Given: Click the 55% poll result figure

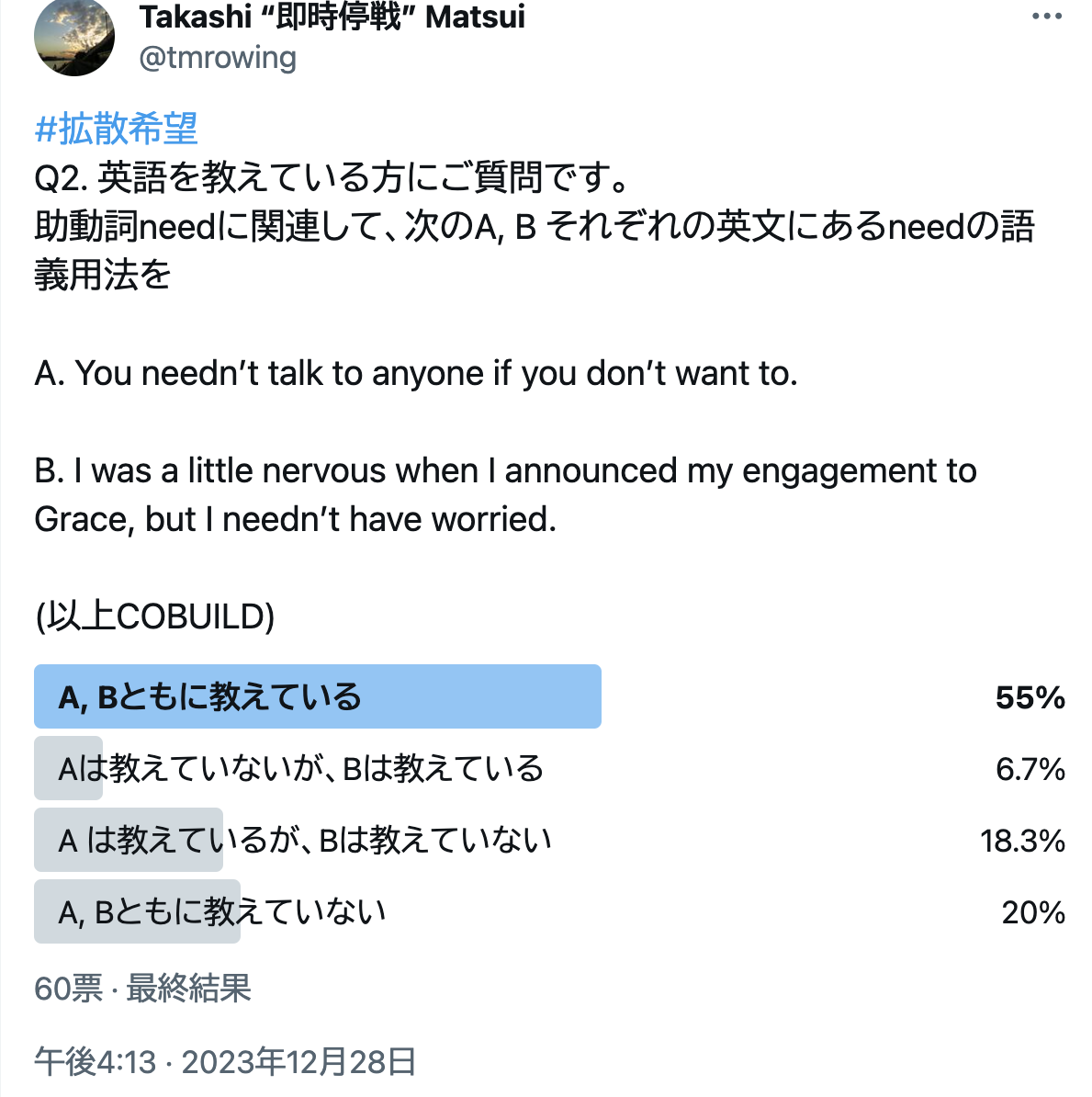Looking at the screenshot, I should [x=1030, y=697].
